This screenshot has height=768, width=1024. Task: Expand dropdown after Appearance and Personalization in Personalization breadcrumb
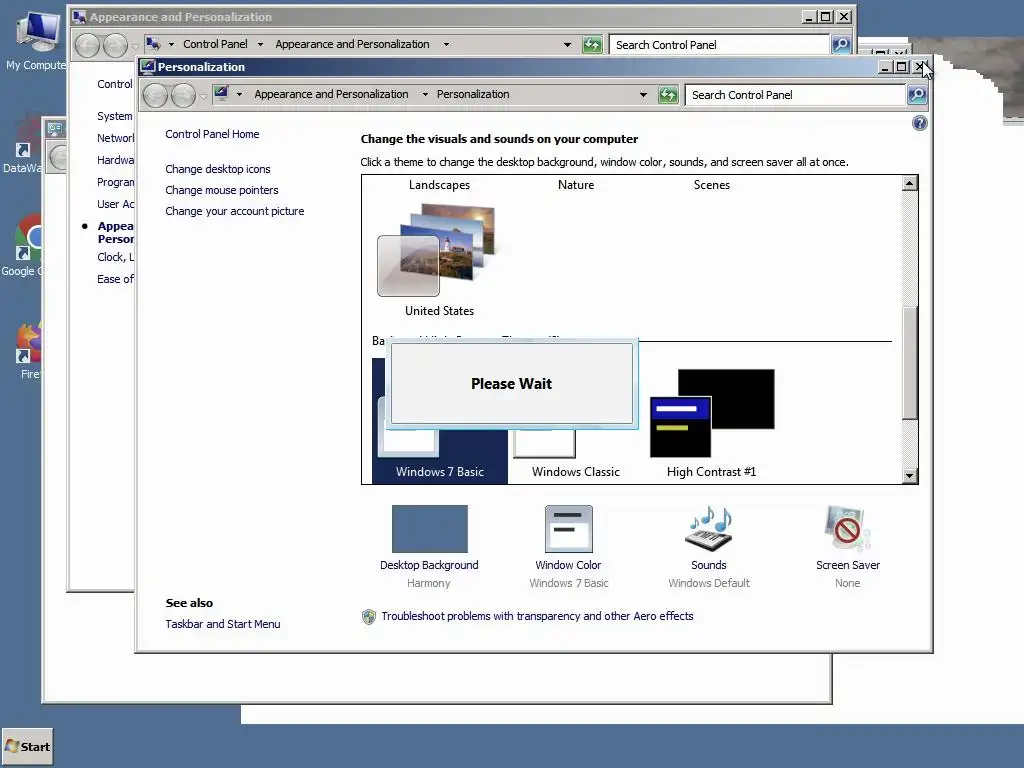click(425, 94)
